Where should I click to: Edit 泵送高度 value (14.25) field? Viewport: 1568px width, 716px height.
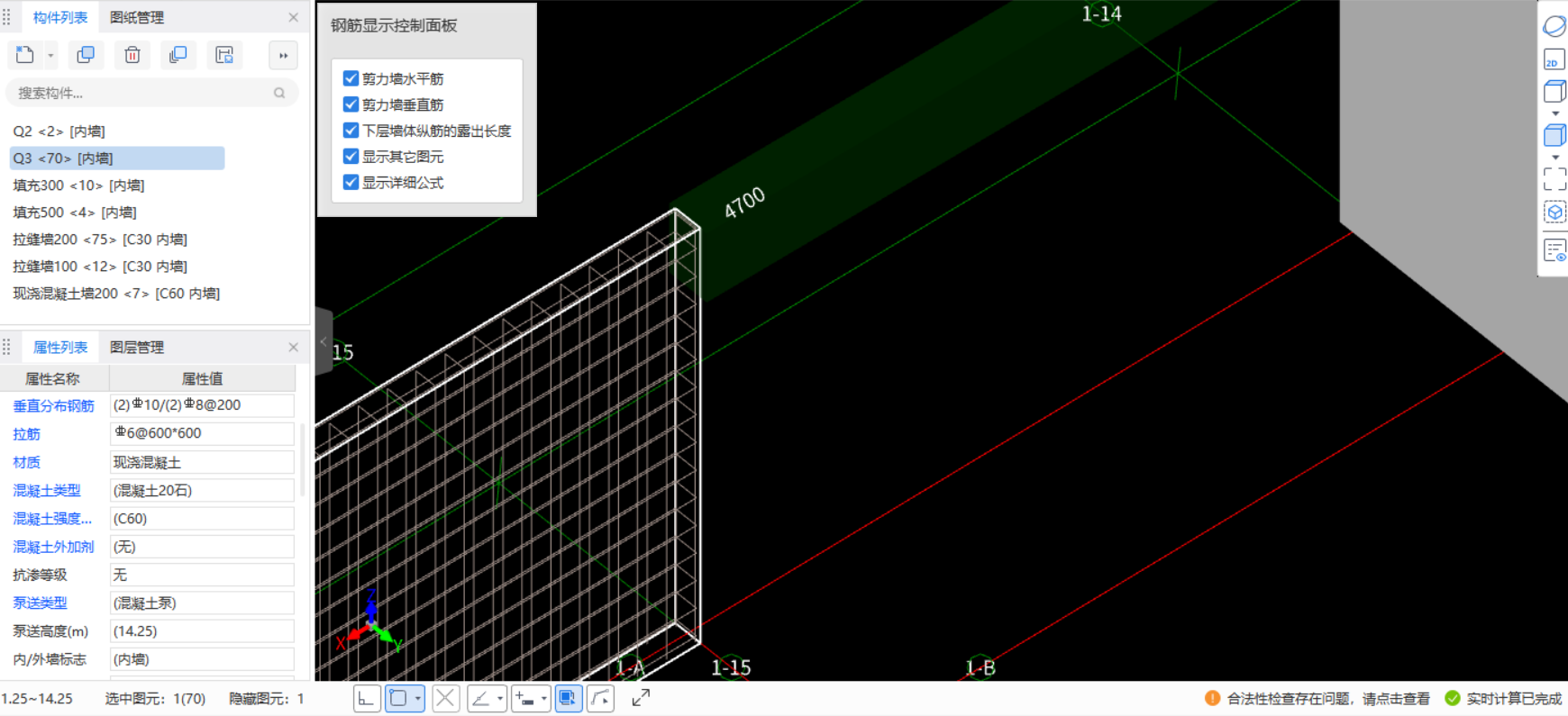point(202,631)
